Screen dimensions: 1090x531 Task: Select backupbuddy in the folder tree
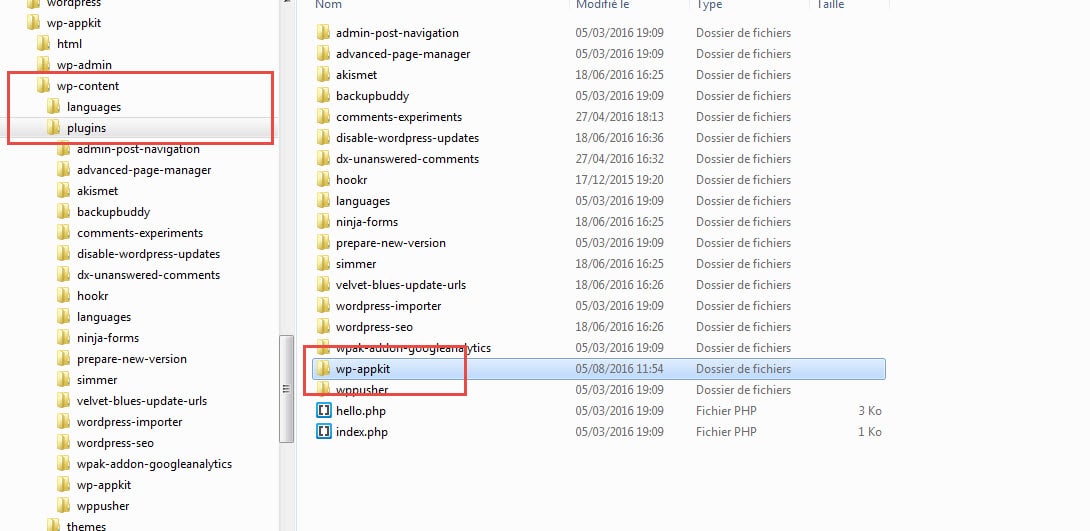click(113, 212)
